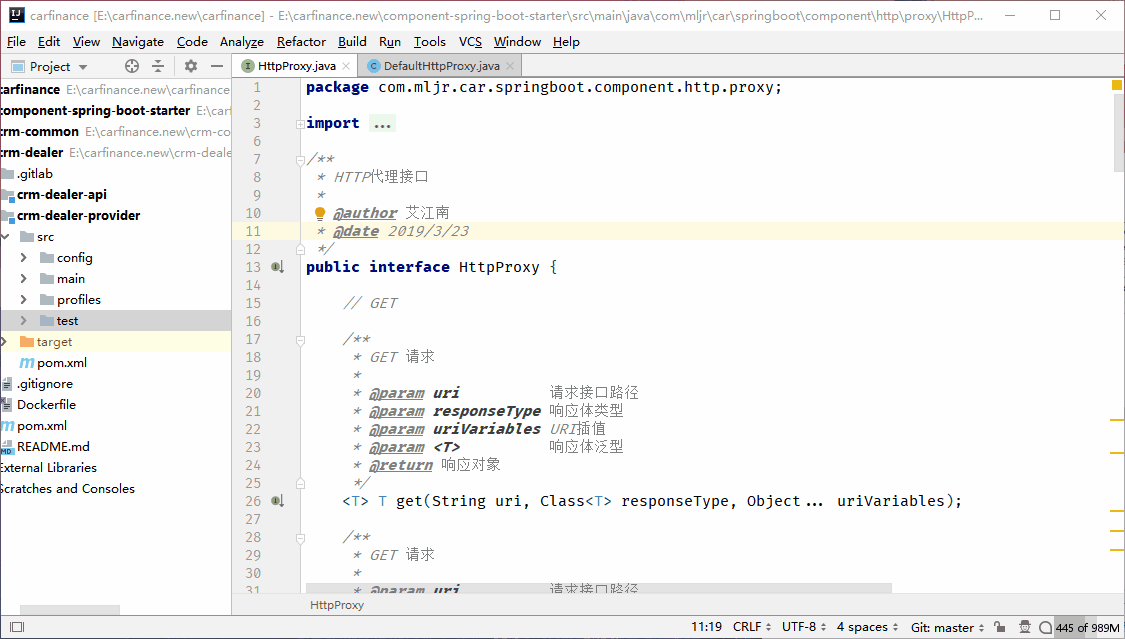The height and width of the screenshot is (639, 1125).
Task: Click the Git: master branch widget
Action: coord(947,627)
